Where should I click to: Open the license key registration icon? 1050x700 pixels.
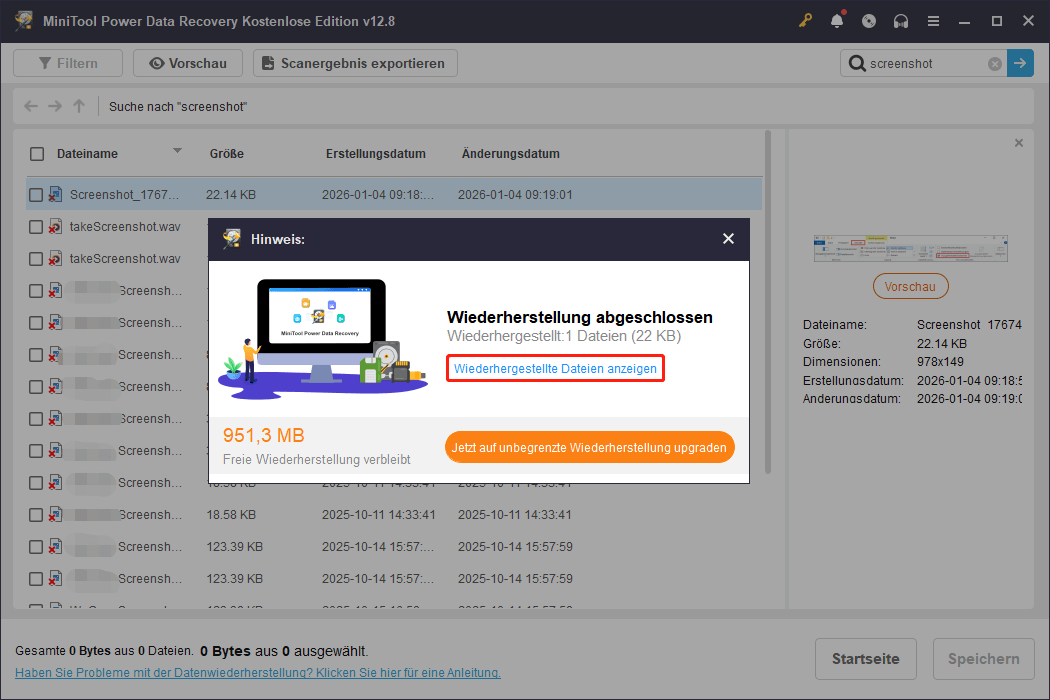click(x=805, y=20)
